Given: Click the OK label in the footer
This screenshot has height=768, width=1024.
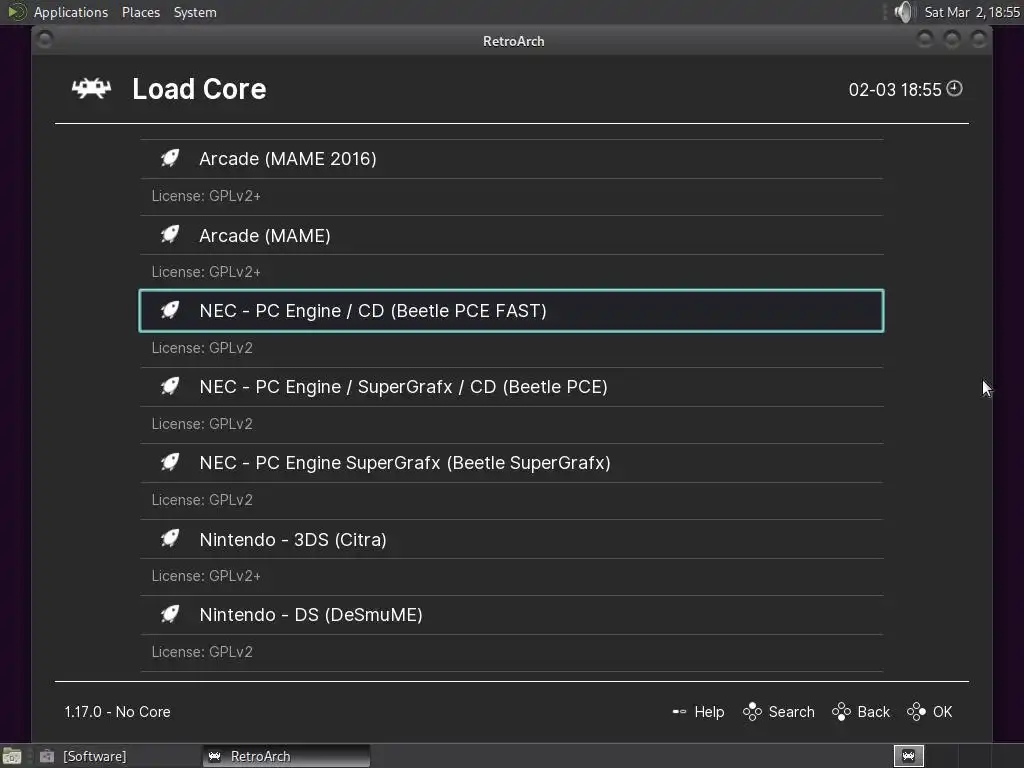Looking at the screenshot, I should [942, 712].
